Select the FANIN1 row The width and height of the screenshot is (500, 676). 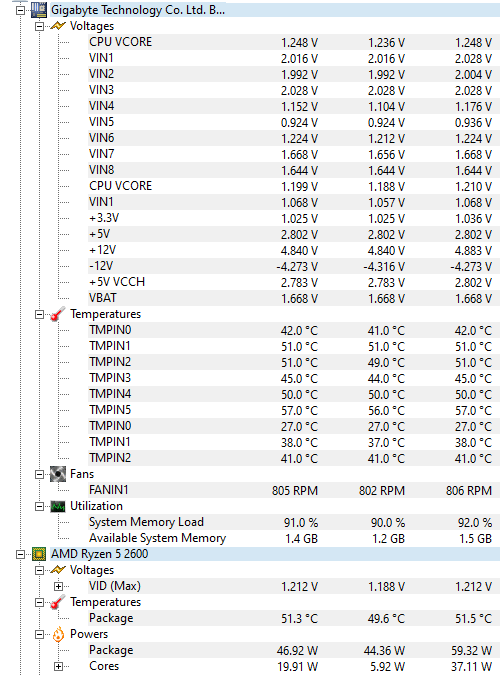tap(293, 490)
